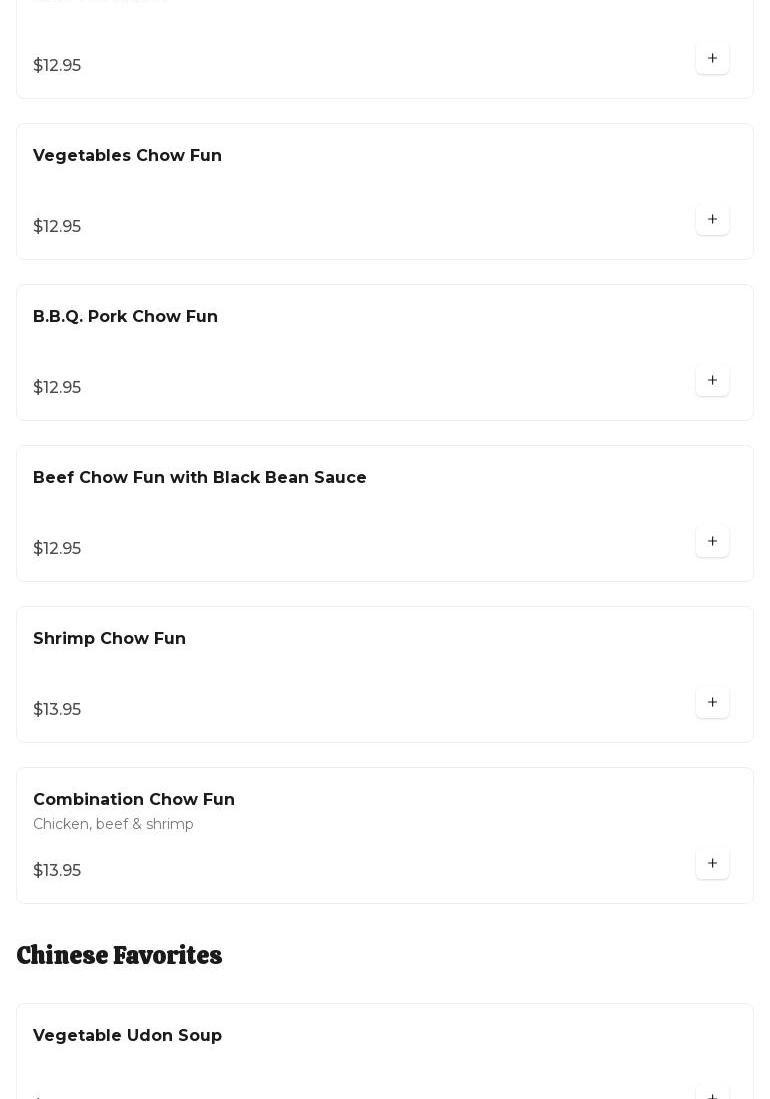Add Shrimp Chow Fun using plus icon

(x=712, y=703)
